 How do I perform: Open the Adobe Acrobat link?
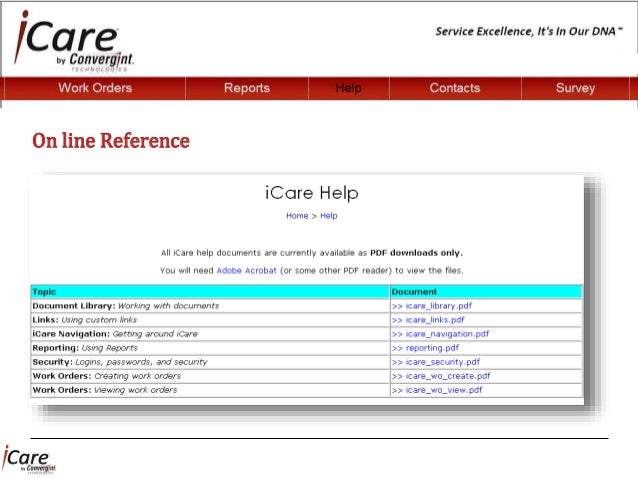247,270
